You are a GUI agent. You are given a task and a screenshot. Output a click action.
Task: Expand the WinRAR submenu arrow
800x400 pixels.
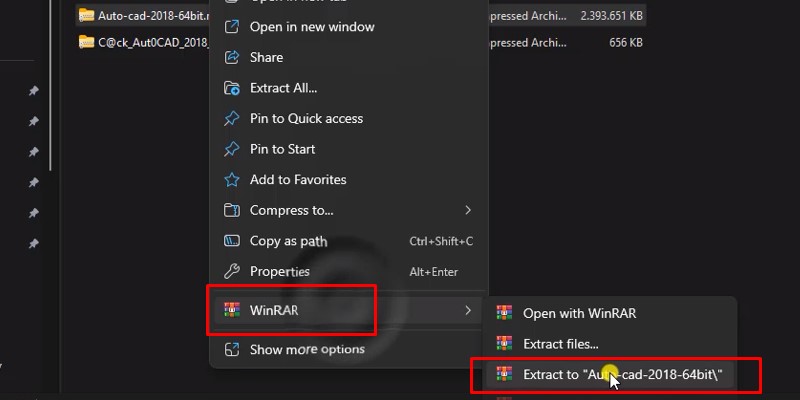pyautogui.click(x=468, y=310)
